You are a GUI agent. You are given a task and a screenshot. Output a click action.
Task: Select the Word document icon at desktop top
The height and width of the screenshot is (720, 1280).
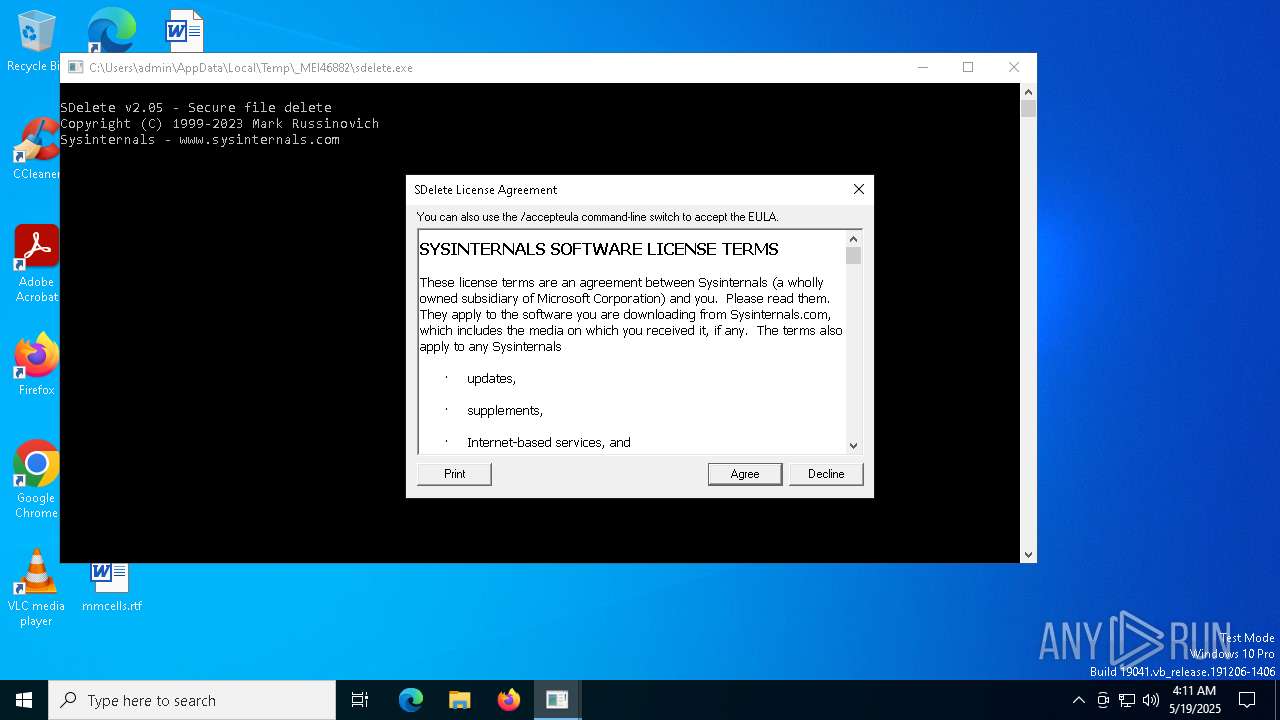point(185,30)
